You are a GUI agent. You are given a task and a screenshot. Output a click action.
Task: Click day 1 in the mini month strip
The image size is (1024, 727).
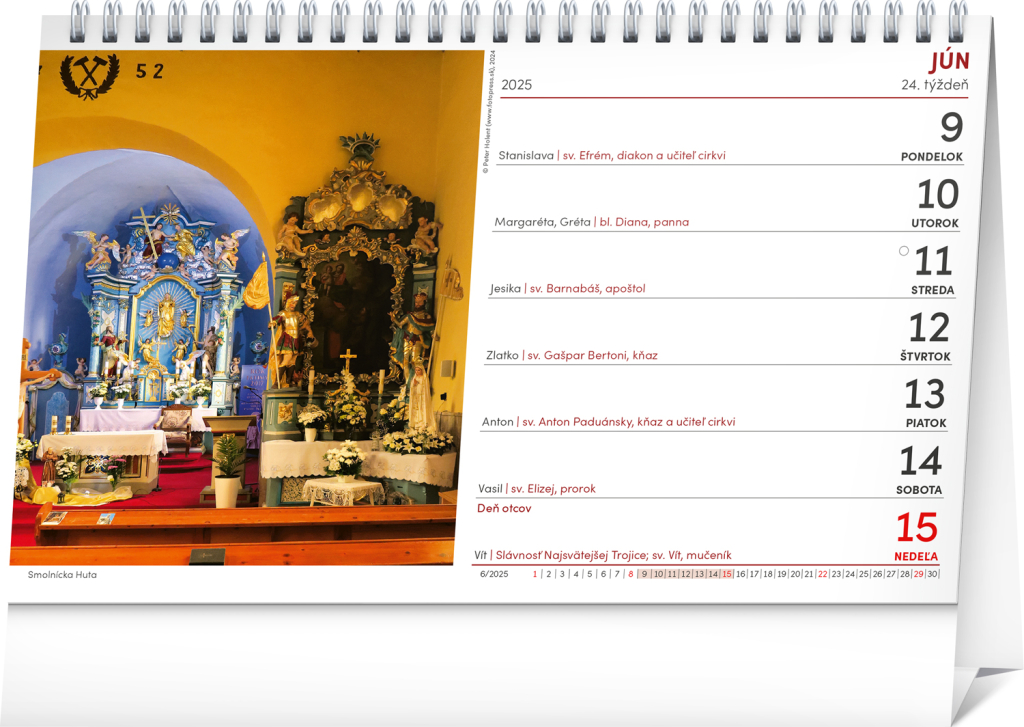tap(535, 574)
